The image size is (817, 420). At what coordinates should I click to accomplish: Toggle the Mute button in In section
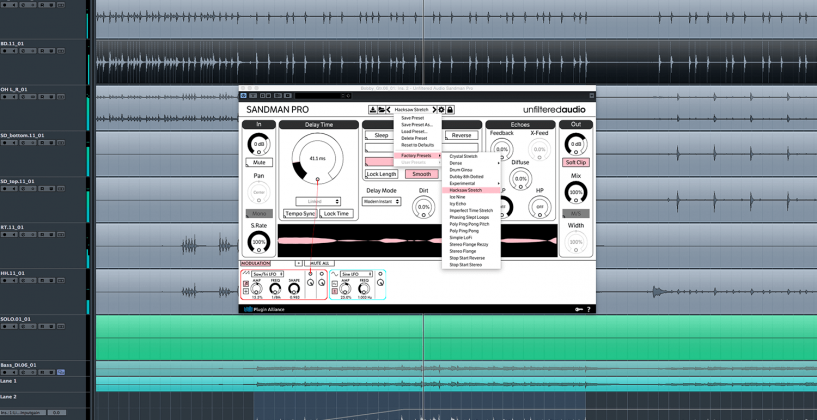coord(259,163)
